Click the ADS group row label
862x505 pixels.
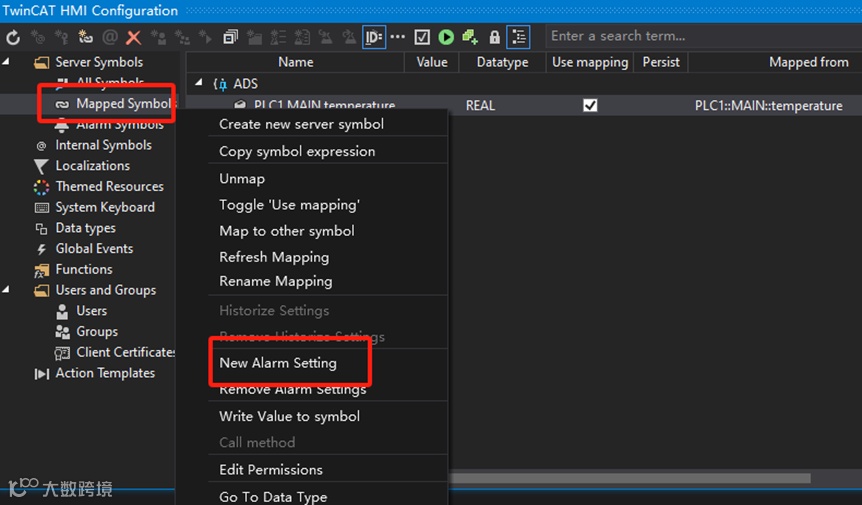click(245, 84)
